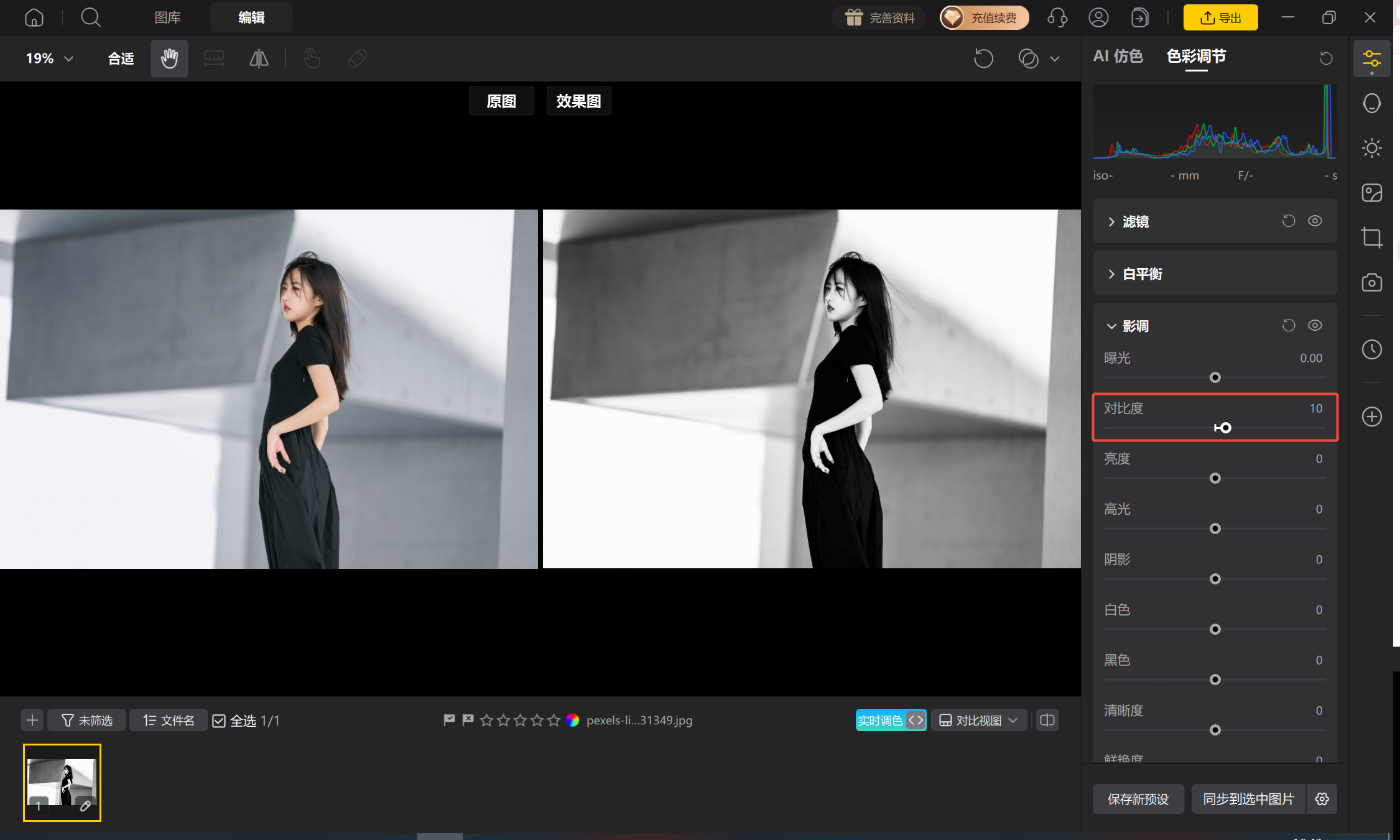Click the 对比度 slider handle
The width and height of the screenshot is (1400, 840).
(x=1225, y=428)
